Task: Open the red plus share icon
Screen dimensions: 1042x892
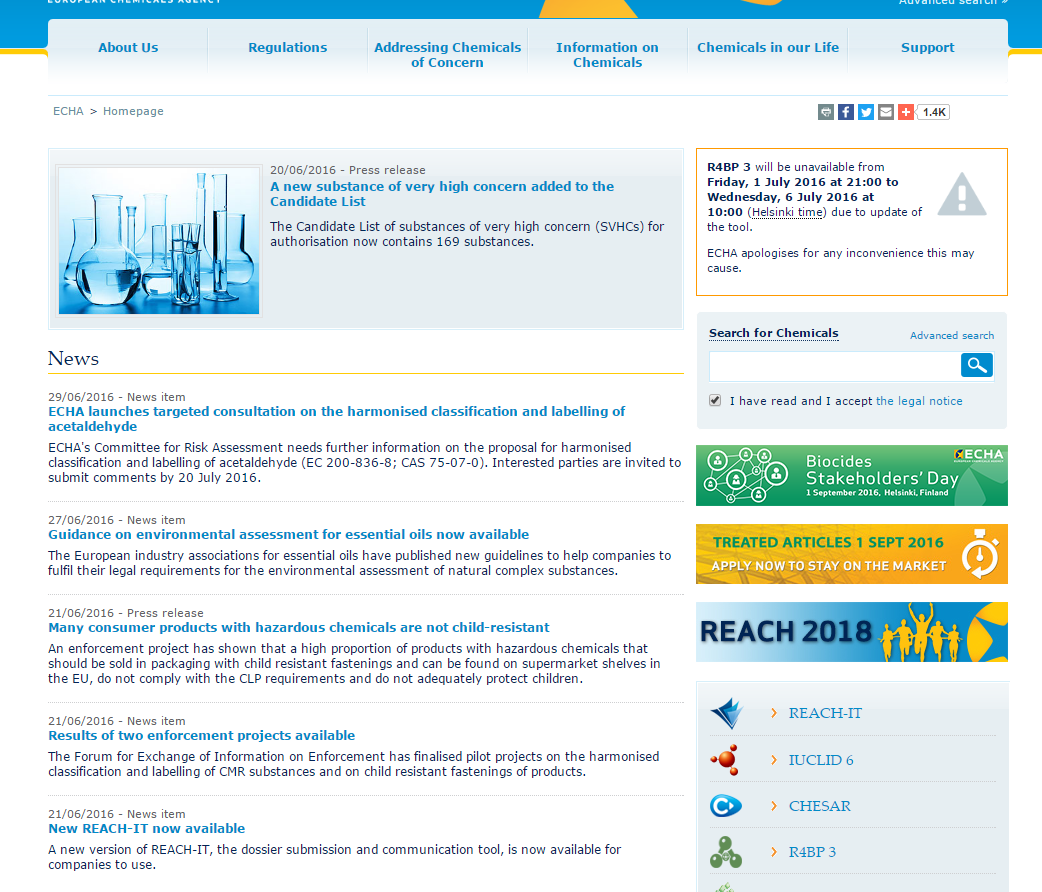Action: point(906,112)
